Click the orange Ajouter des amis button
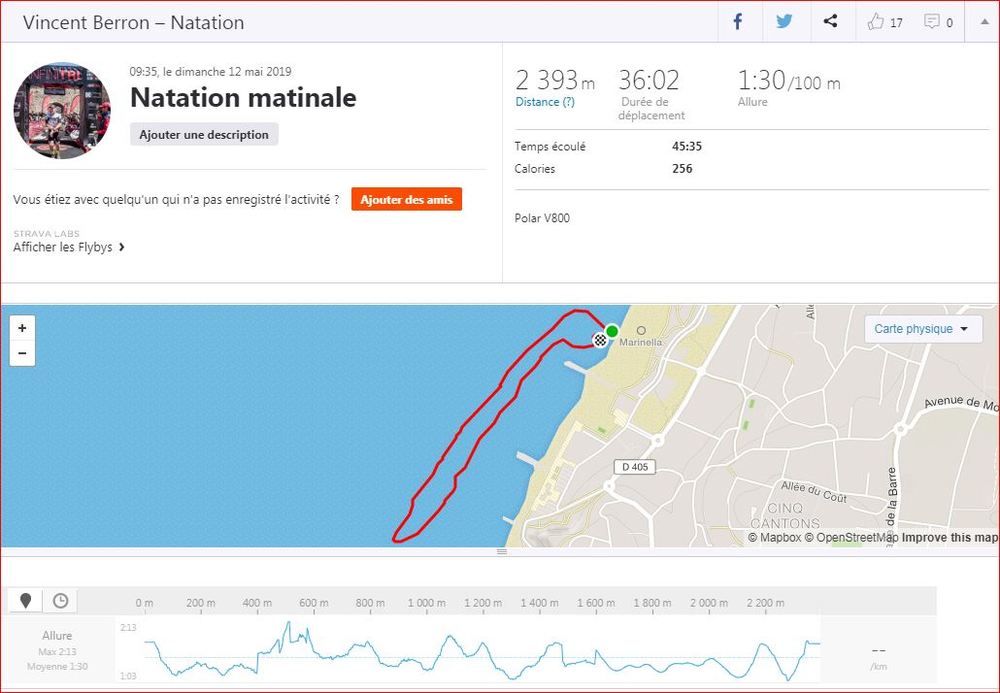Screen dimensions: 1000x693 [x=406, y=200]
